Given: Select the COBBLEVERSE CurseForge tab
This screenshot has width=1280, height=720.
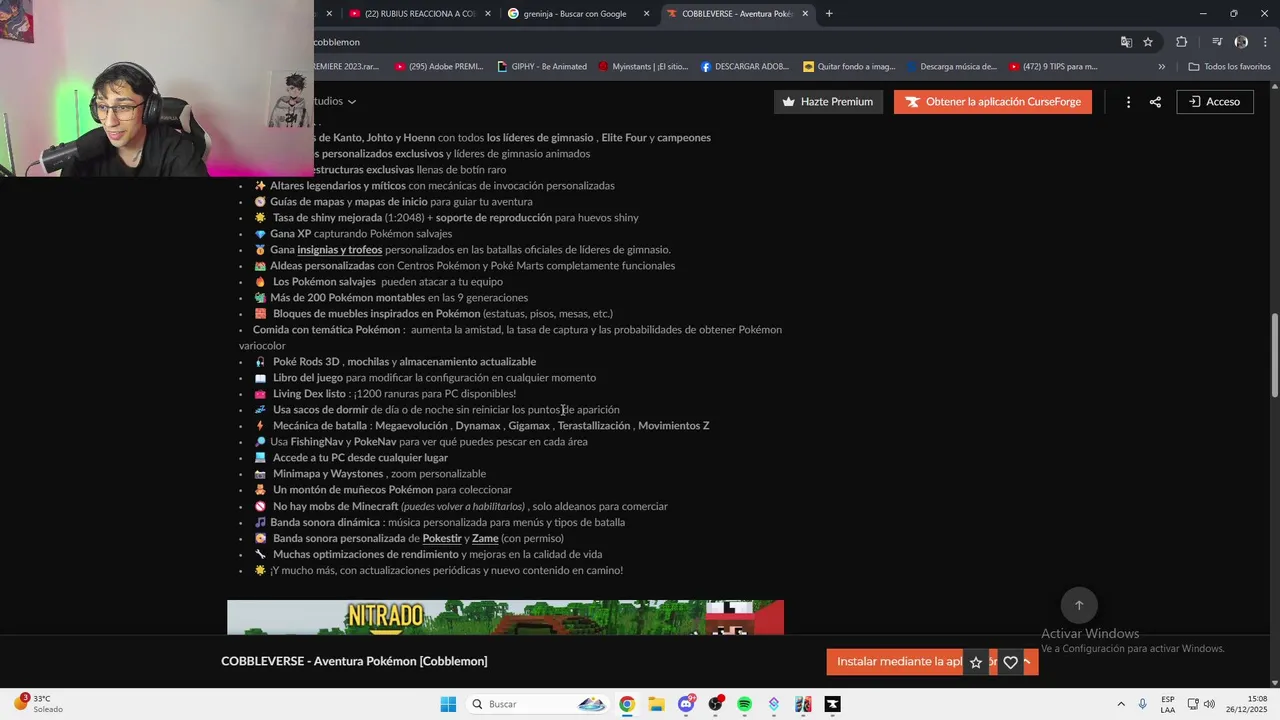Looking at the screenshot, I should [x=737, y=14].
